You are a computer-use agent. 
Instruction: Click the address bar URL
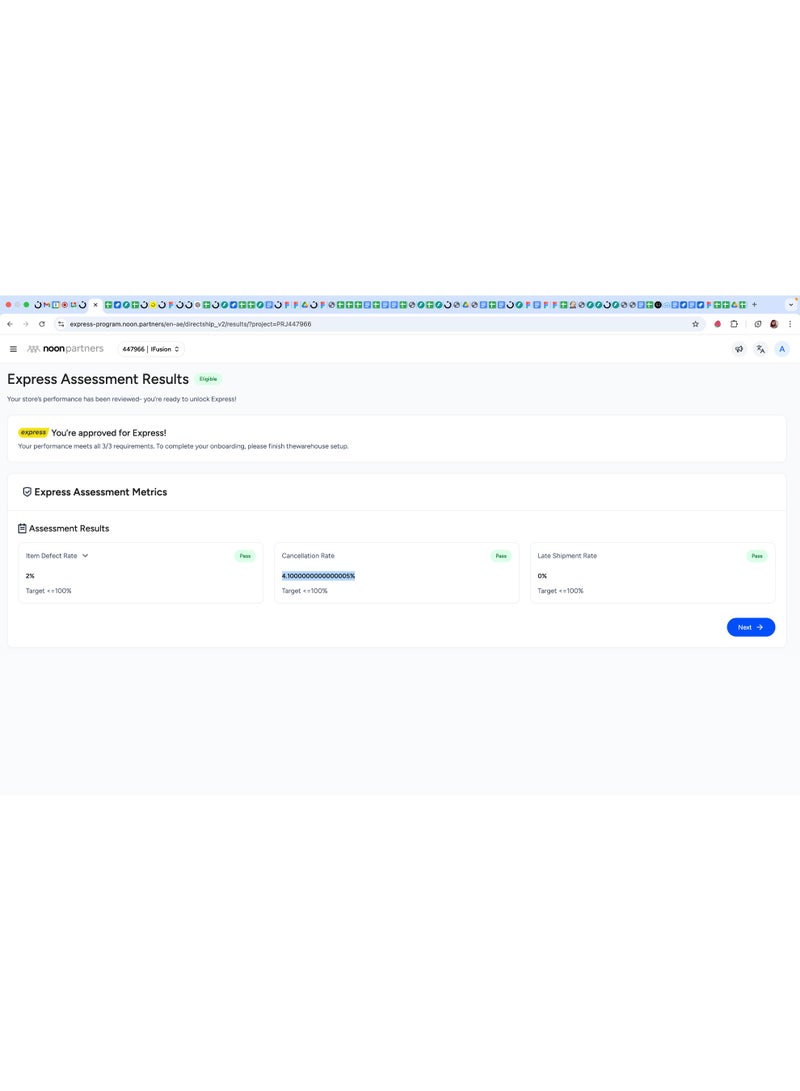(x=190, y=324)
